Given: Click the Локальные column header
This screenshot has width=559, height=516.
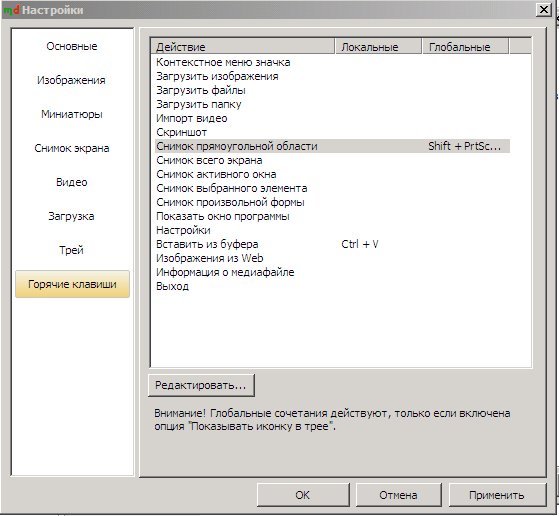Looking at the screenshot, I should click(x=379, y=47).
